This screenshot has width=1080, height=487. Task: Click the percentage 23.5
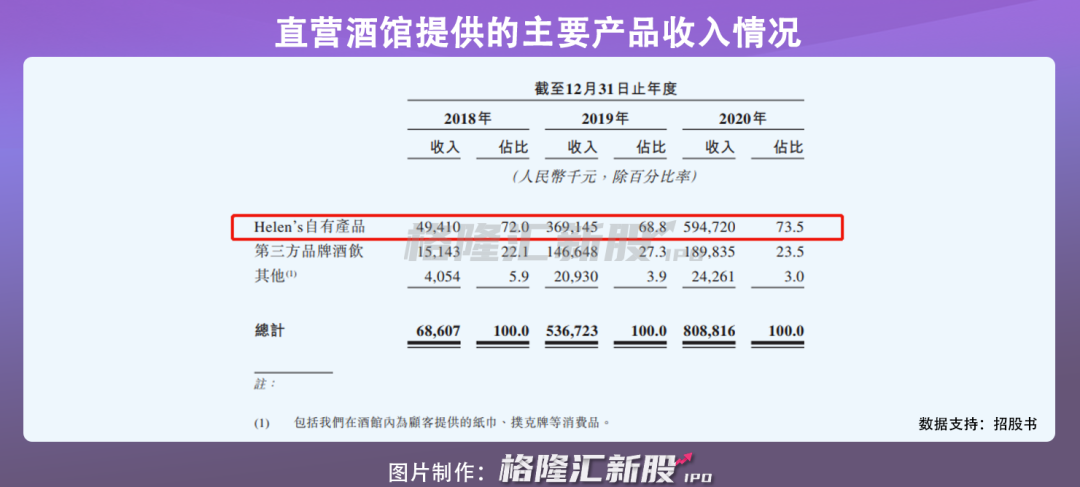tap(790, 252)
